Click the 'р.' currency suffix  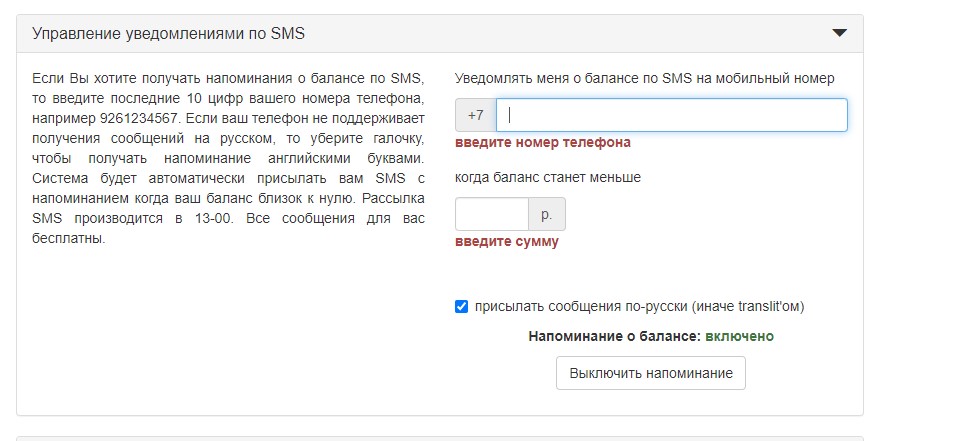tap(546, 214)
